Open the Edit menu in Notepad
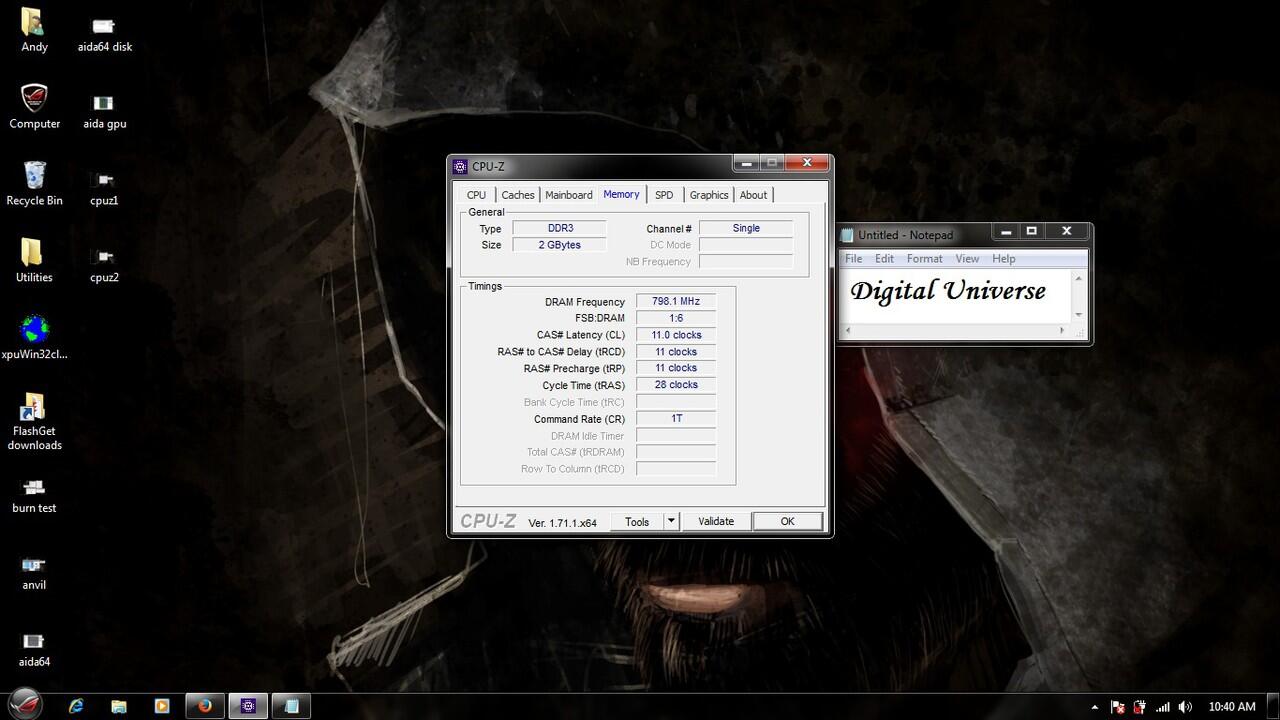Screen dimensions: 1280x720 pos(885,258)
